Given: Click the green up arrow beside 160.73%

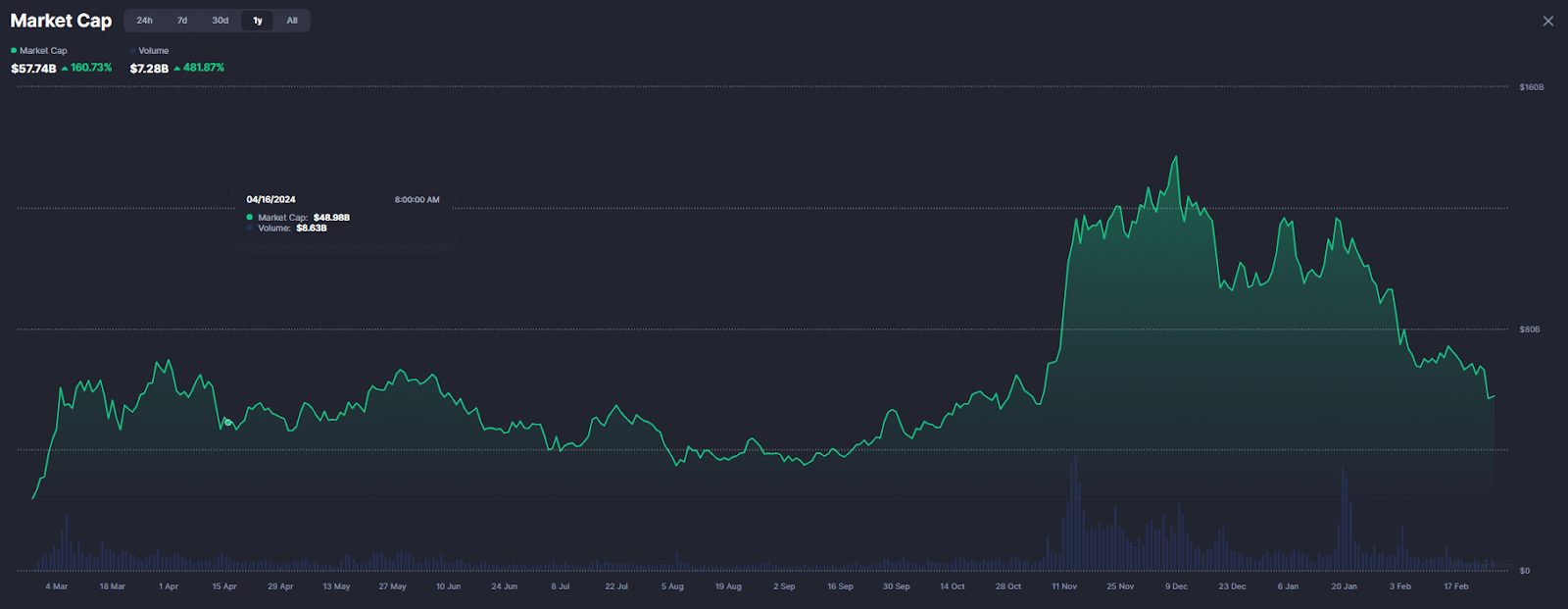Looking at the screenshot, I should tap(65, 69).
